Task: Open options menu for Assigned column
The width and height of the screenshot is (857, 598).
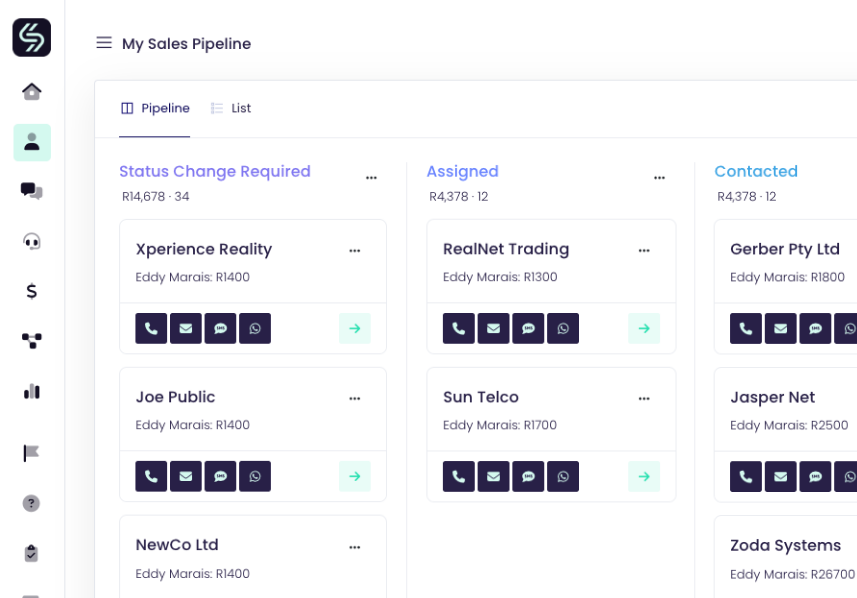Action: pos(659,178)
